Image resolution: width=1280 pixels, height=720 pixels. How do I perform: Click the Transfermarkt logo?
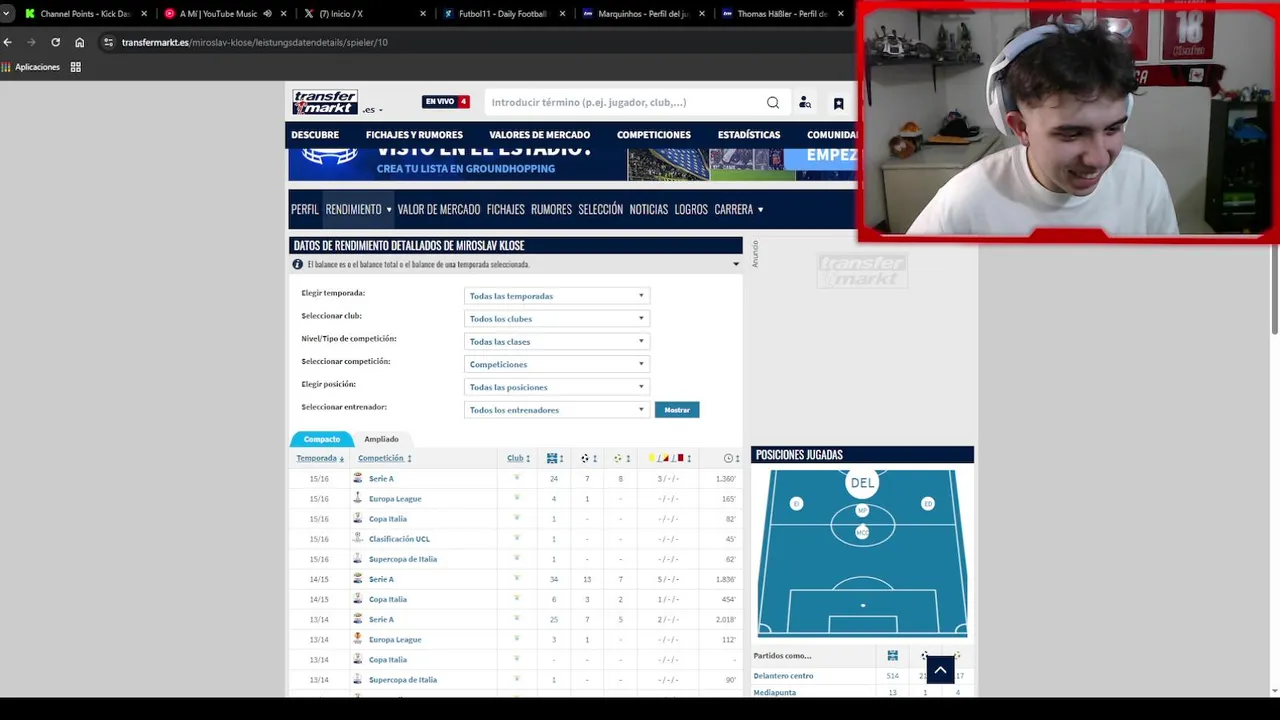pos(325,102)
